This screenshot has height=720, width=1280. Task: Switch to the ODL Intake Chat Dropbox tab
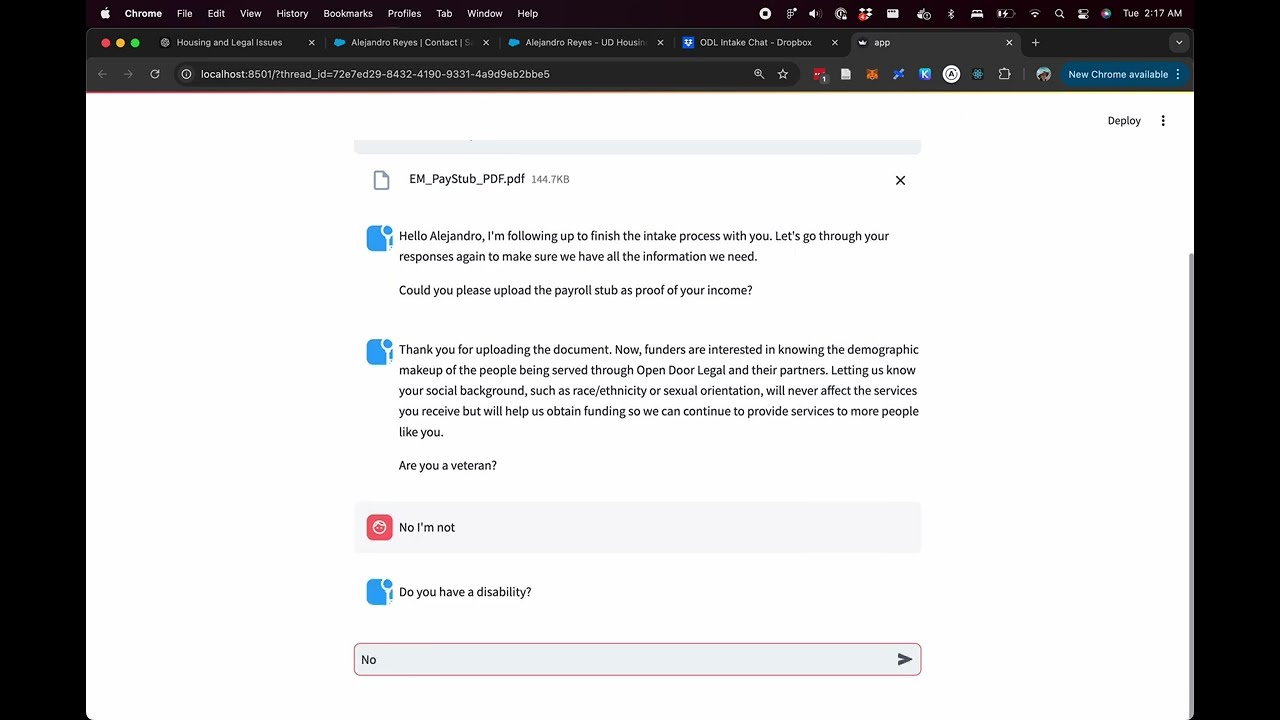point(755,43)
